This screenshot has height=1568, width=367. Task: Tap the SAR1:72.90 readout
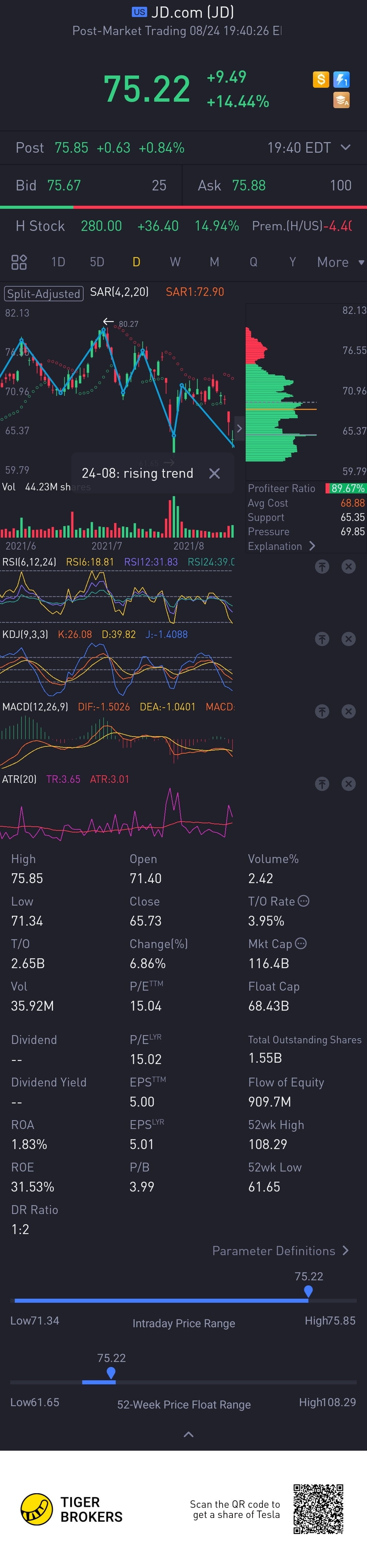pos(195,292)
